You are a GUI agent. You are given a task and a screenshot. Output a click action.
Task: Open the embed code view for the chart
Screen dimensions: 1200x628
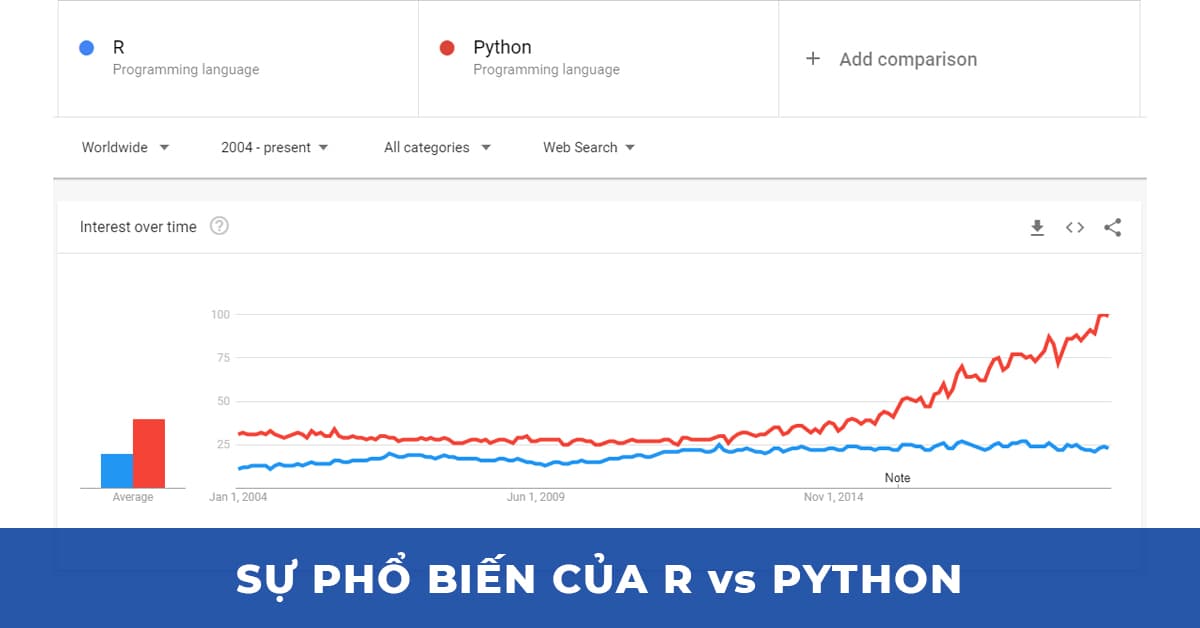tap(1075, 227)
